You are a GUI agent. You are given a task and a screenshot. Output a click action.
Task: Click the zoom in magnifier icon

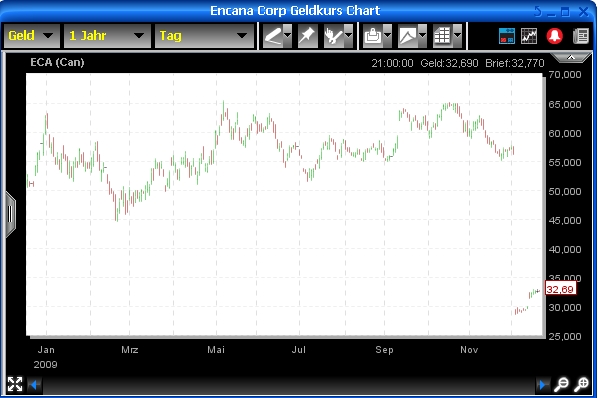tap(582, 384)
